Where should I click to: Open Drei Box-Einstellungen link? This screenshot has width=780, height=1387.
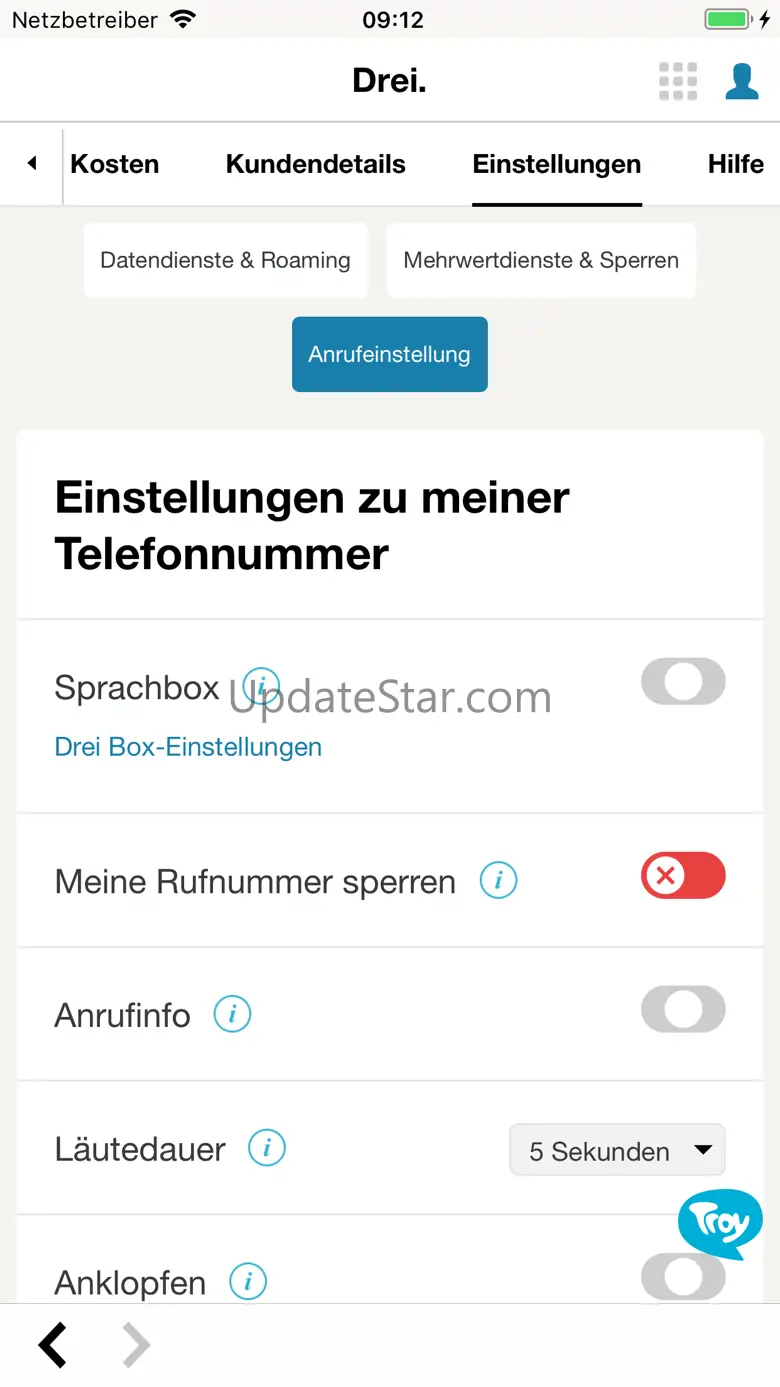[188, 747]
